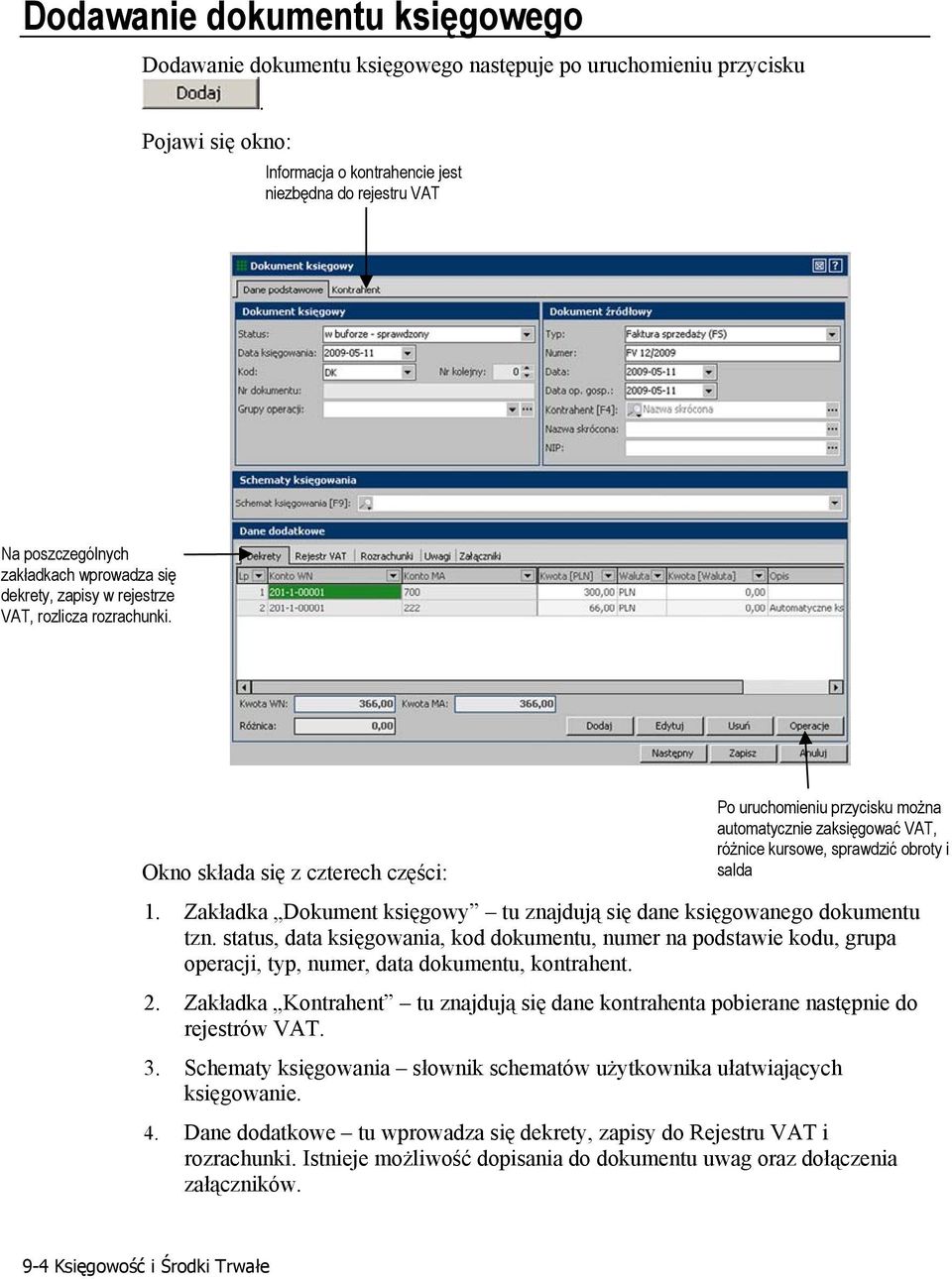Click the Opis column header
Viewport: 952px width, 1279px height.
pyautogui.click(x=806, y=576)
